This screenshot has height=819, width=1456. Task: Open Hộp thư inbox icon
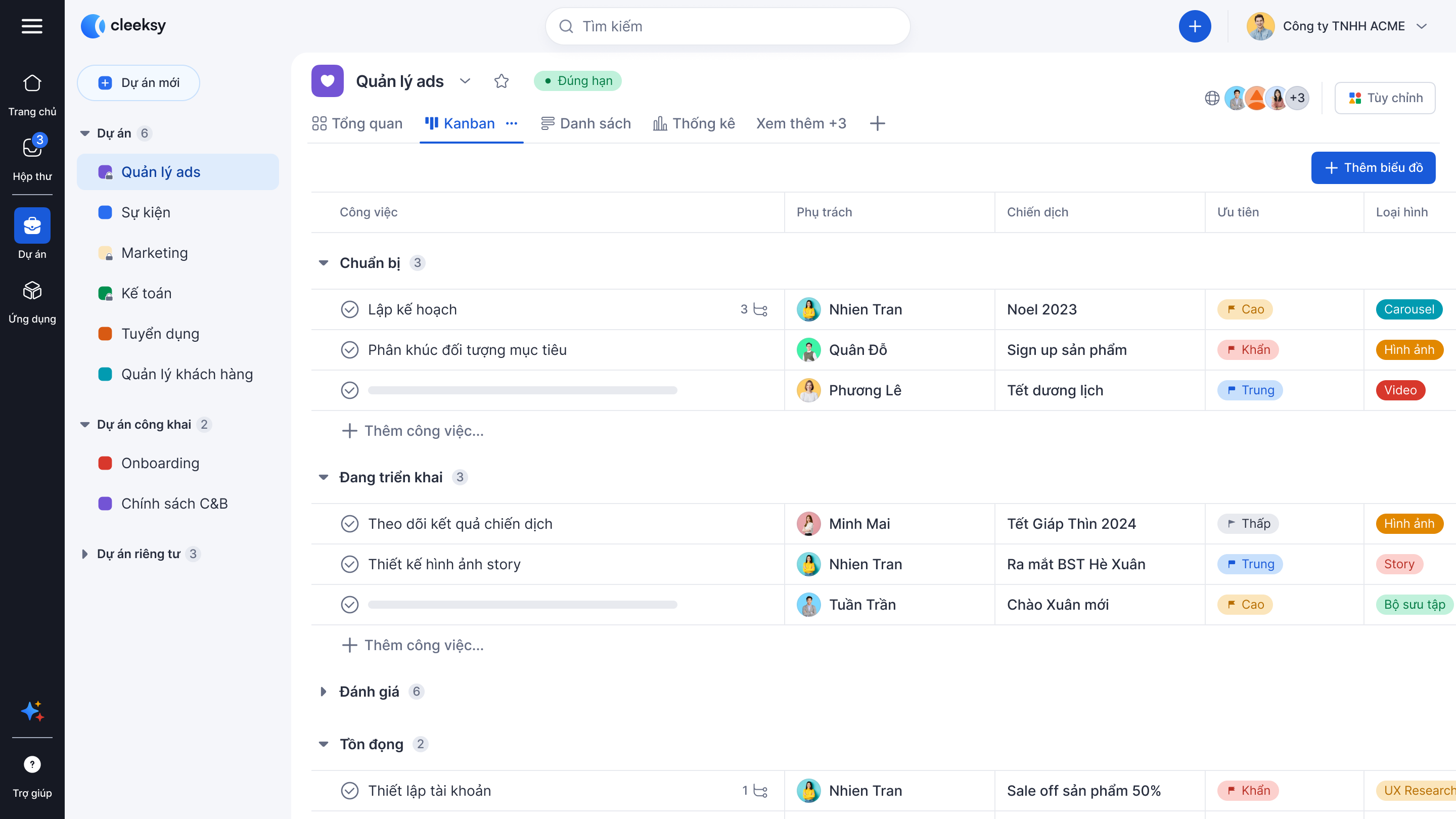coord(32,148)
